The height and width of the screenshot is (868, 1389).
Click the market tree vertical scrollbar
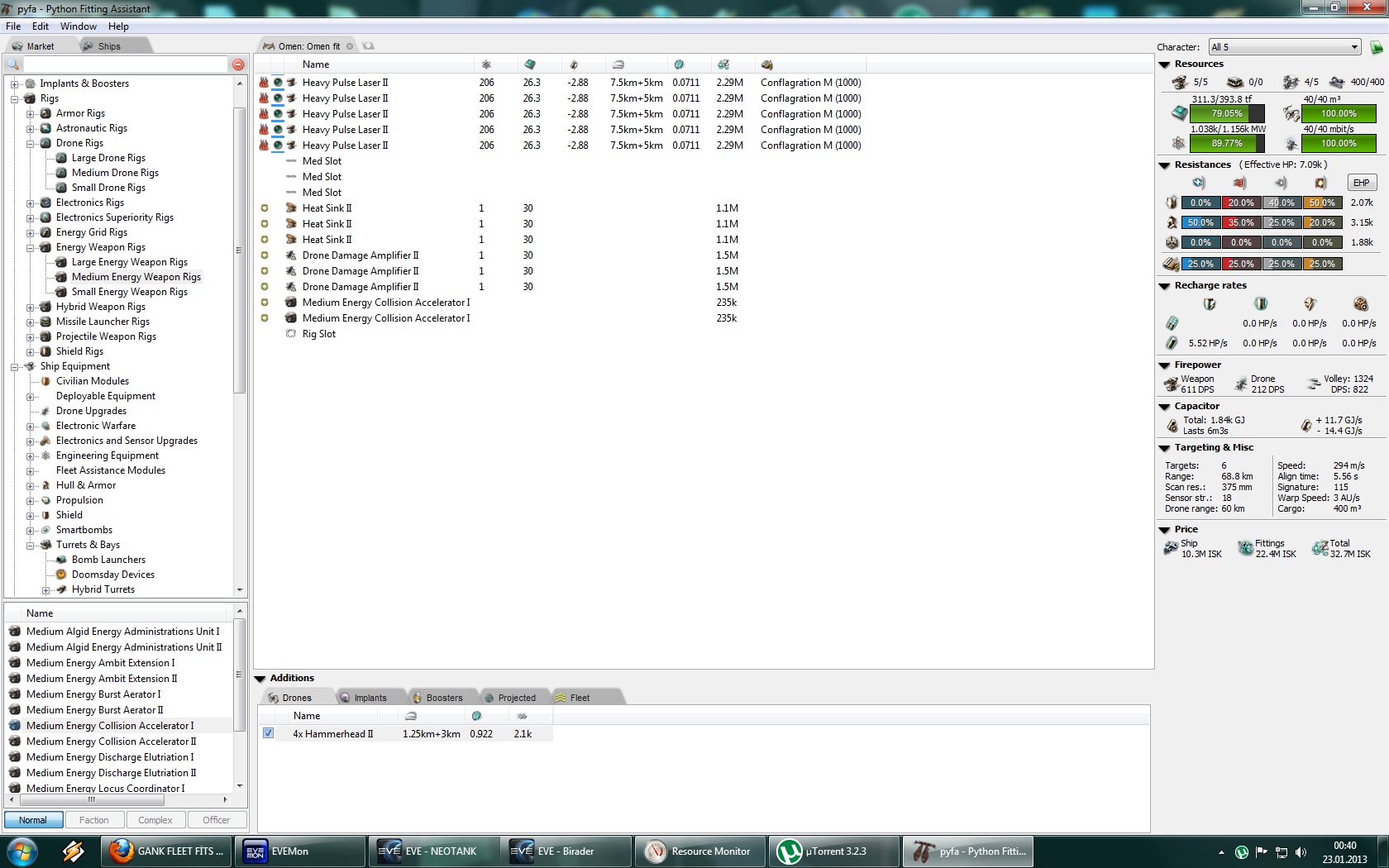240,336
